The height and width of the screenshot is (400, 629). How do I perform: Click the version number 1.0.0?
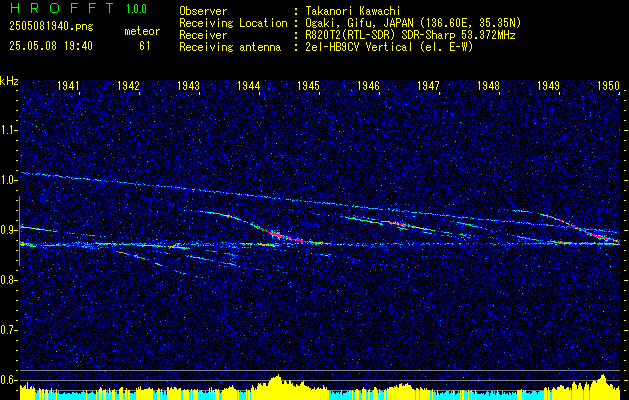pyautogui.click(x=136, y=8)
